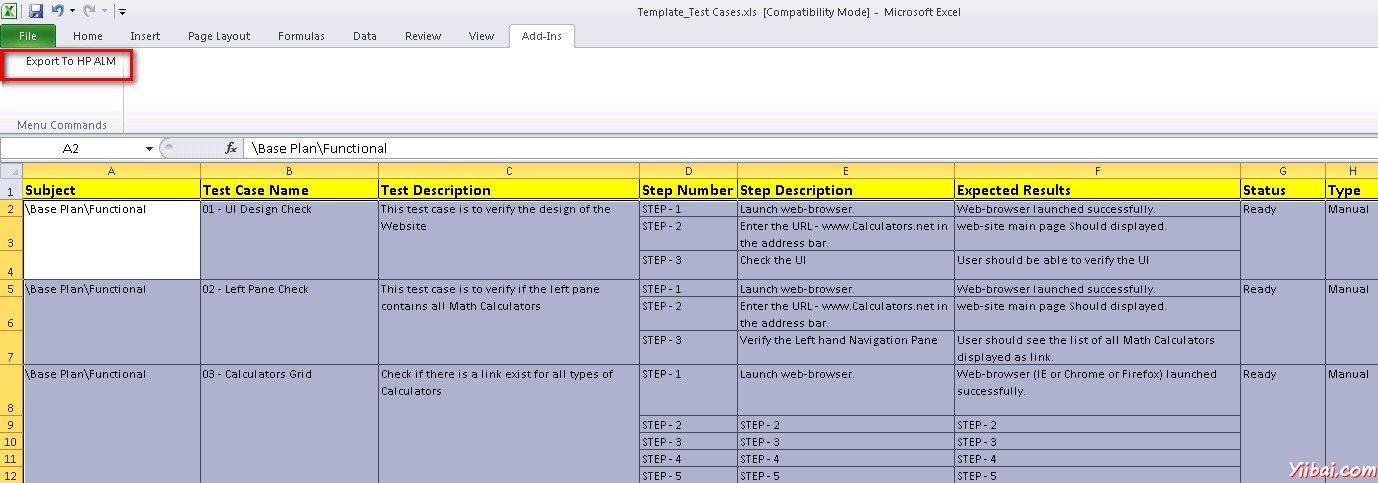The height and width of the screenshot is (483, 1378).
Task: Select row 1 header
Action: tap(10, 190)
